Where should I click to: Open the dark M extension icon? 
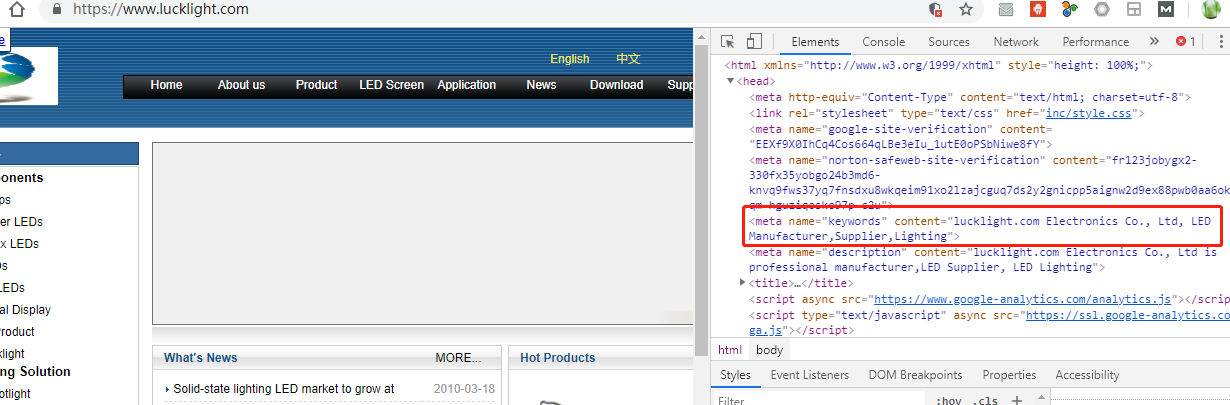(1166, 9)
